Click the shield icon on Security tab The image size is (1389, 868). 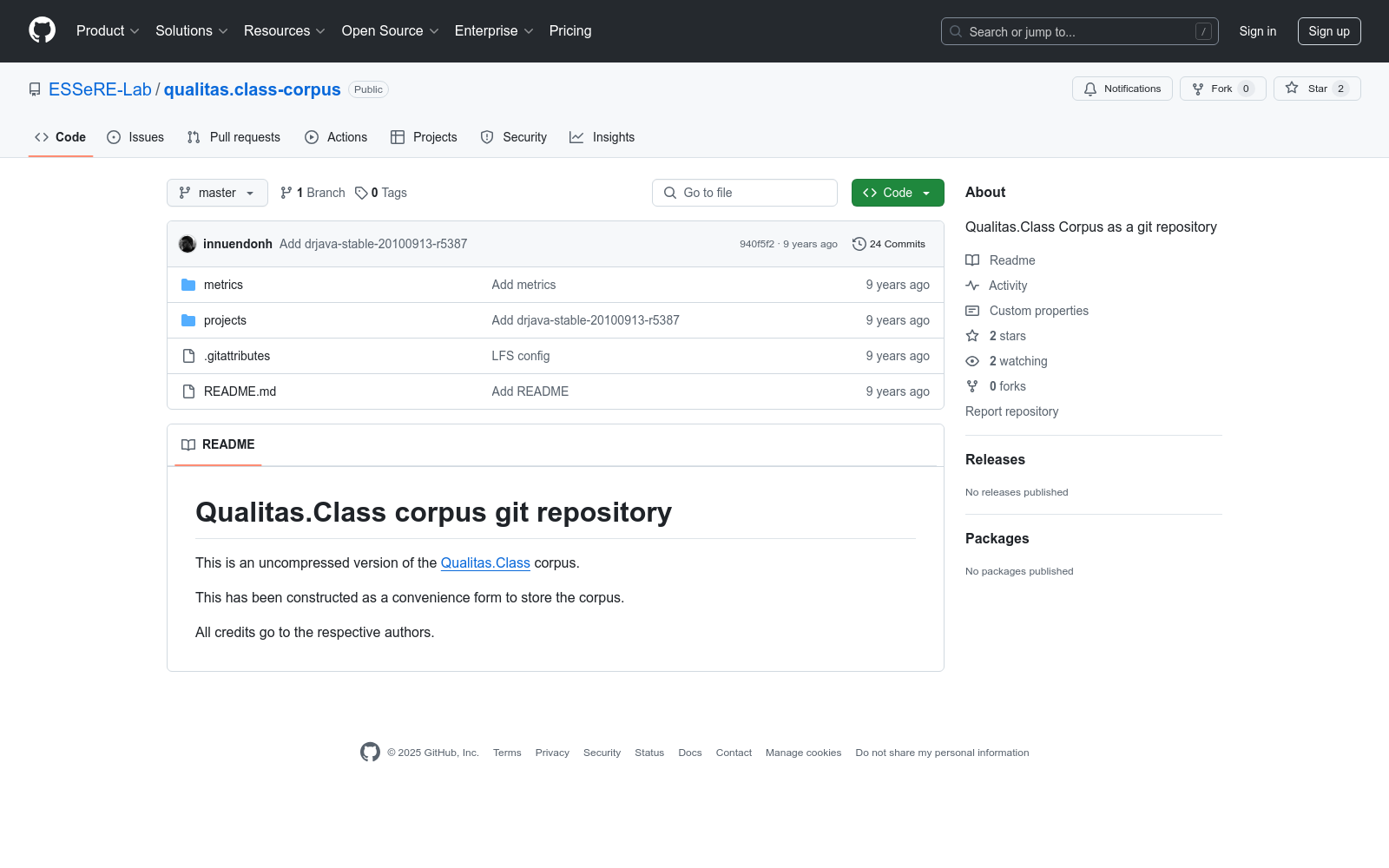point(487,137)
